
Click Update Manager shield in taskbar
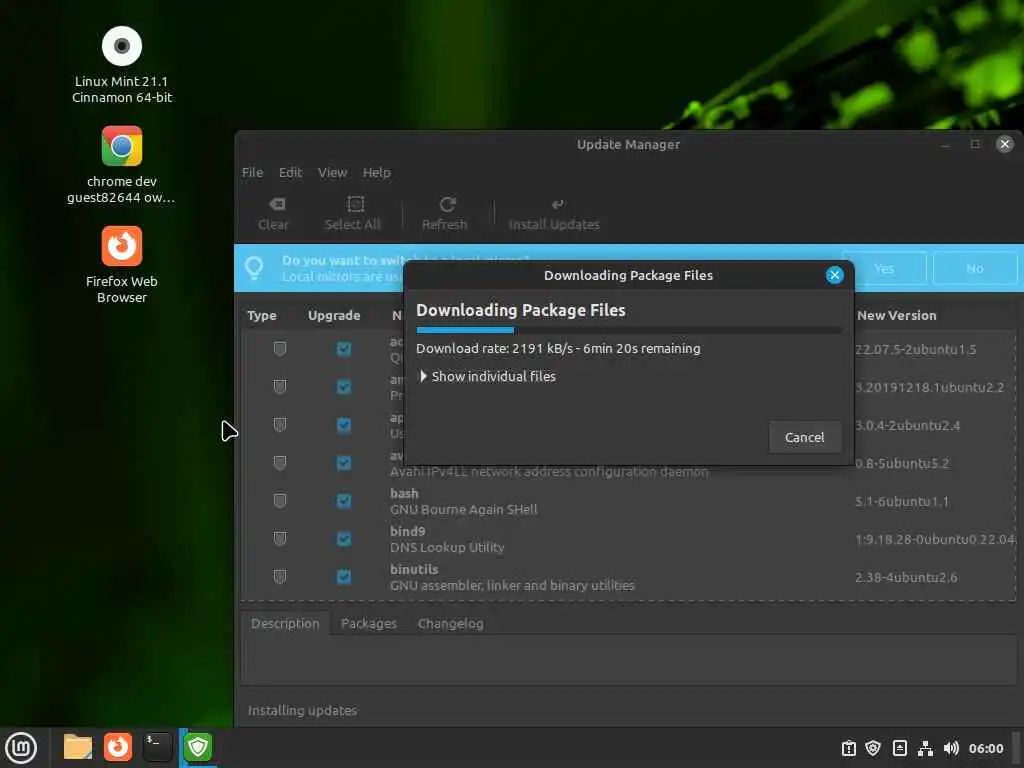[x=197, y=747]
